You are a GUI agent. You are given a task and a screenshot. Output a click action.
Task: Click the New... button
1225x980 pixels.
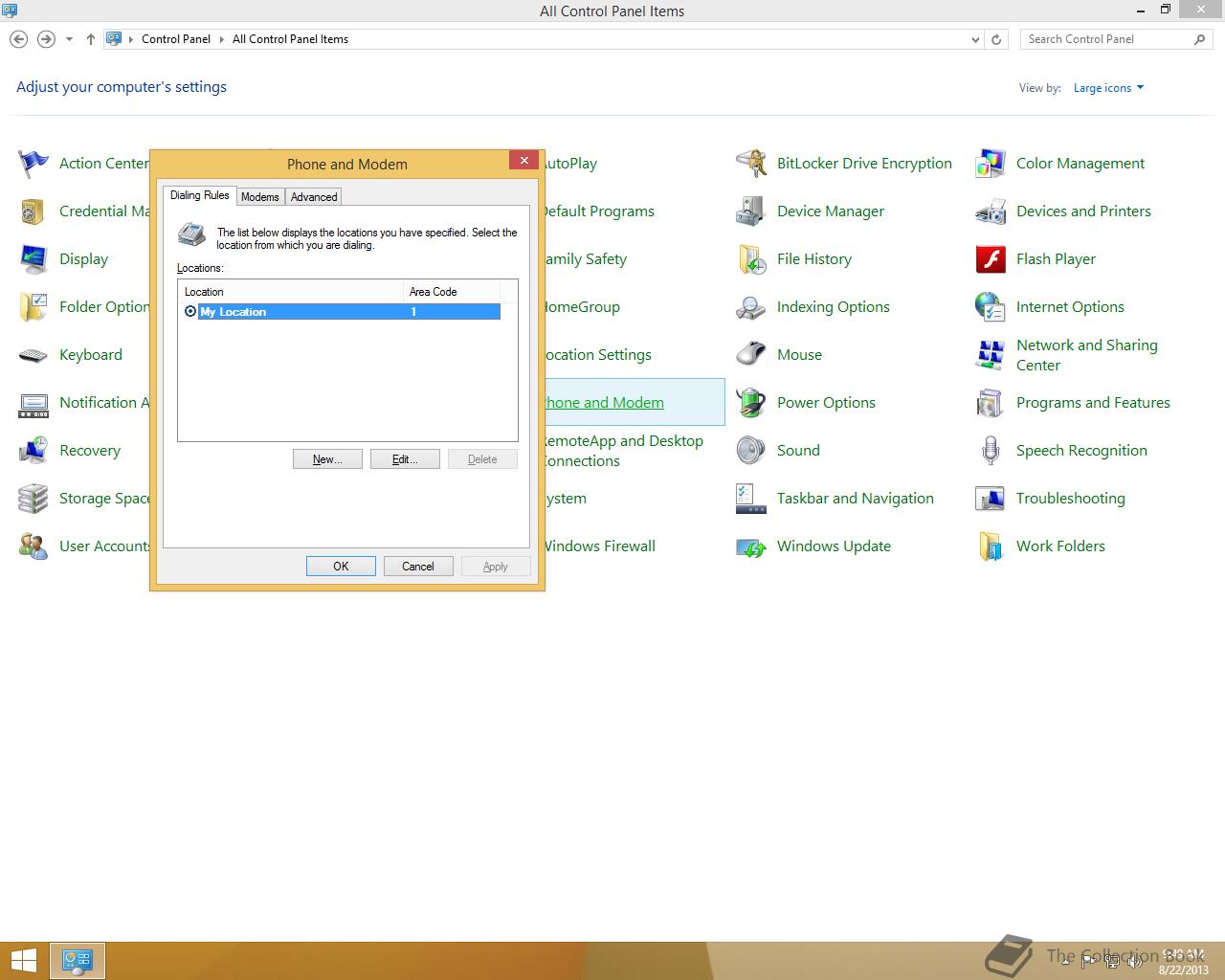pyautogui.click(x=327, y=459)
